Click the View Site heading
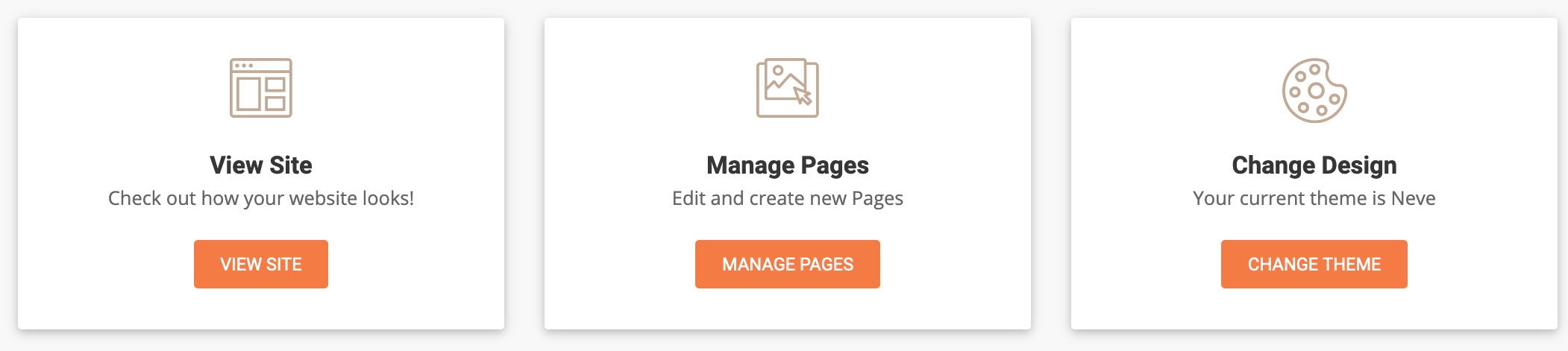 (261, 165)
